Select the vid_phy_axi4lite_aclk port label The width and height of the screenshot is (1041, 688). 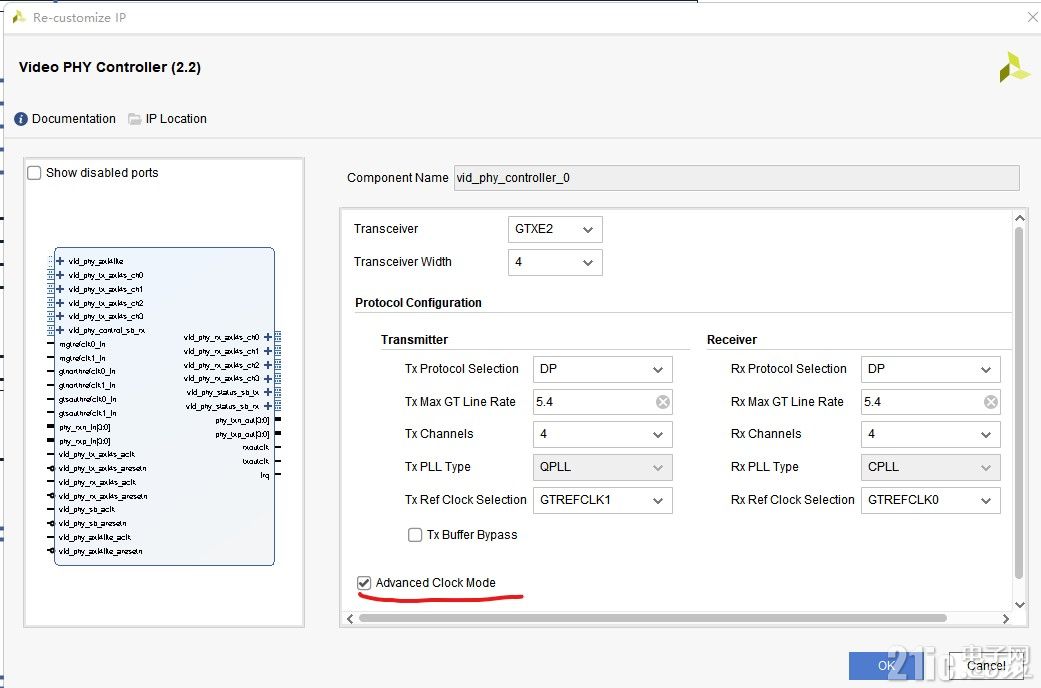tap(95, 537)
